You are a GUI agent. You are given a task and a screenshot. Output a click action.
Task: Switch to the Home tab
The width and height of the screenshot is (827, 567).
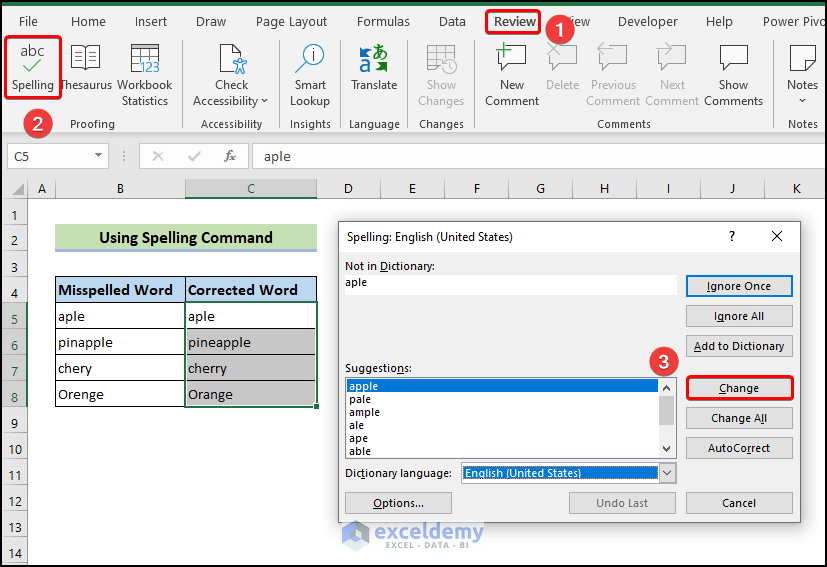point(88,22)
